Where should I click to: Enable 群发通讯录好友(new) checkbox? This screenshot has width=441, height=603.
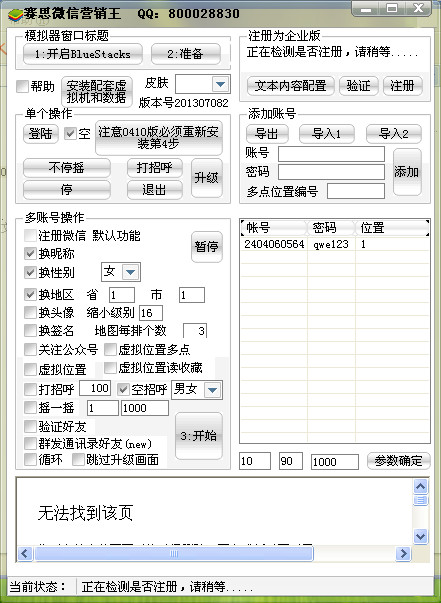coord(30,443)
